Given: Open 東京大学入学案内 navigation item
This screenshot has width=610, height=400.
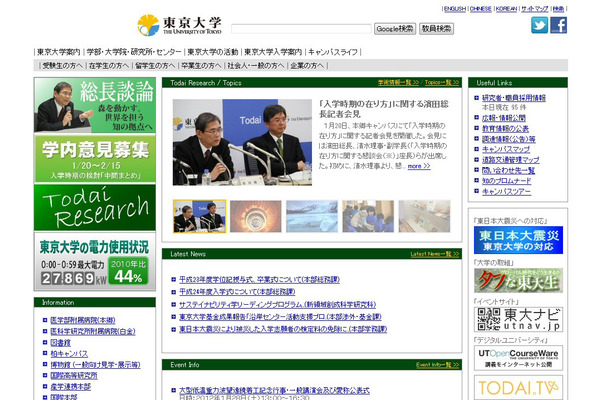Looking at the screenshot, I should pos(273,52).
